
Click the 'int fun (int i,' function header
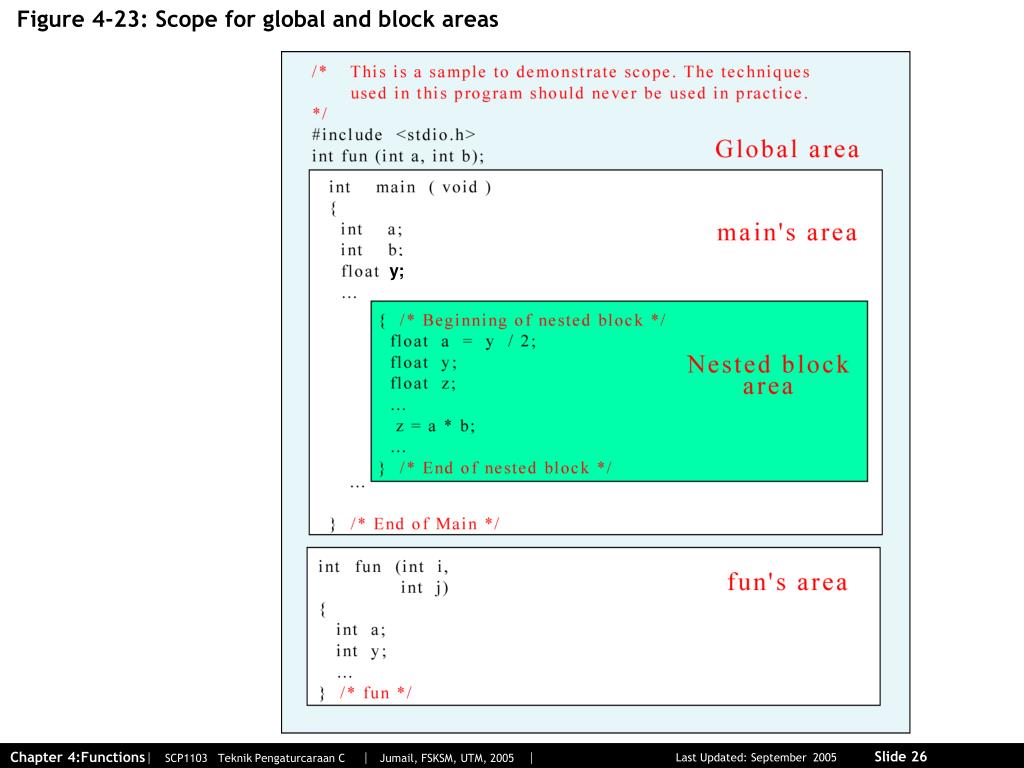[383, 567]
